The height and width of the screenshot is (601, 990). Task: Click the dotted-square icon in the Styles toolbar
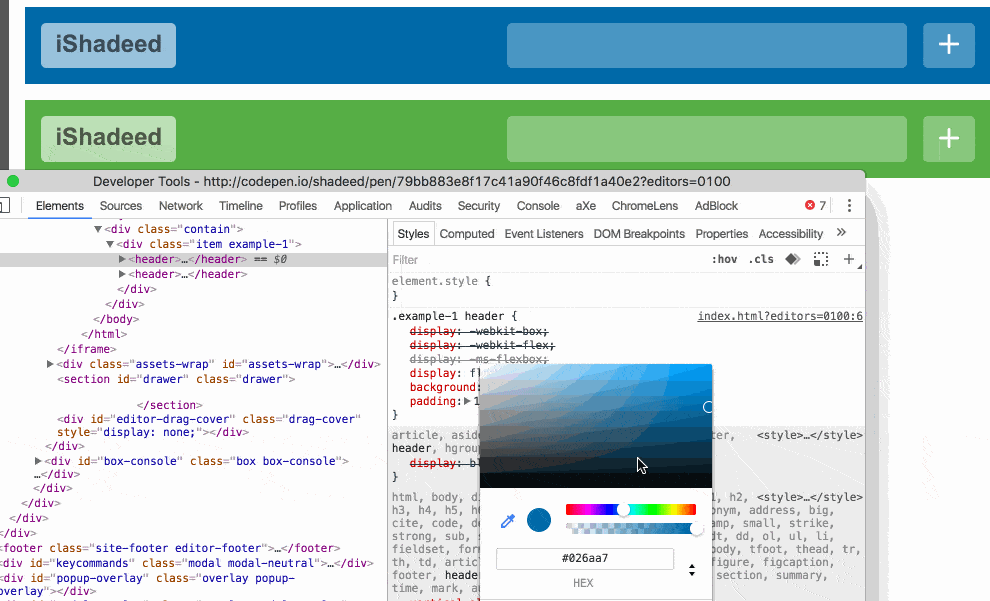pos(821,259)
